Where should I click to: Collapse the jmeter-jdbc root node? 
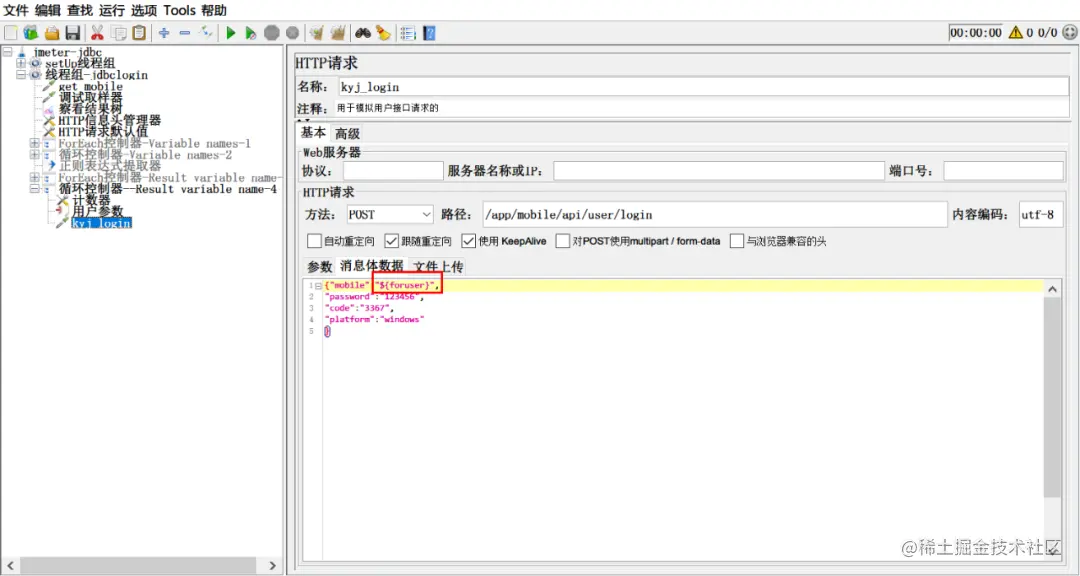pyautogui.click(x=8, y=52)
